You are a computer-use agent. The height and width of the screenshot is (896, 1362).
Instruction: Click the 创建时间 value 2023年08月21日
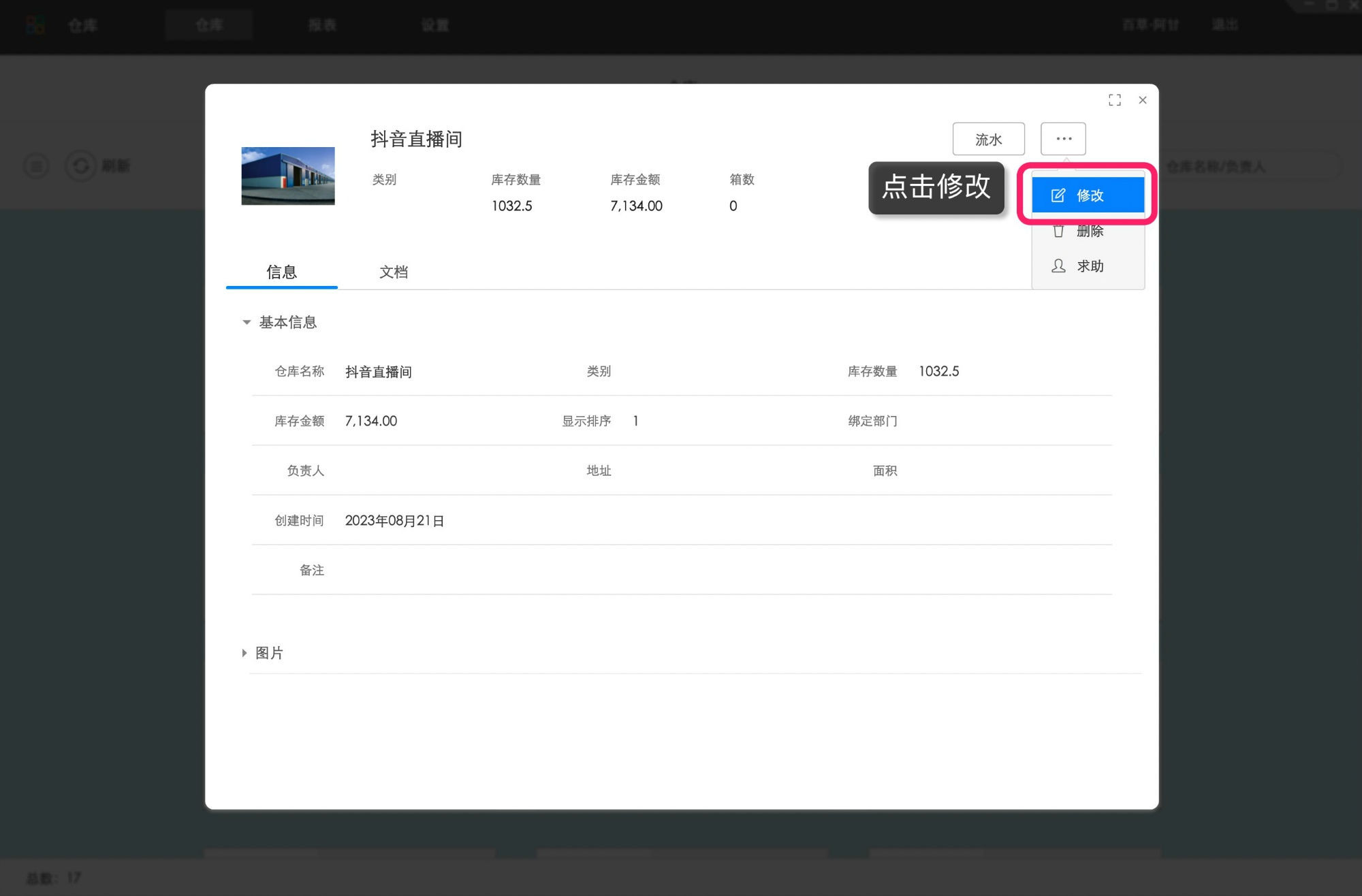coord(394,521)
